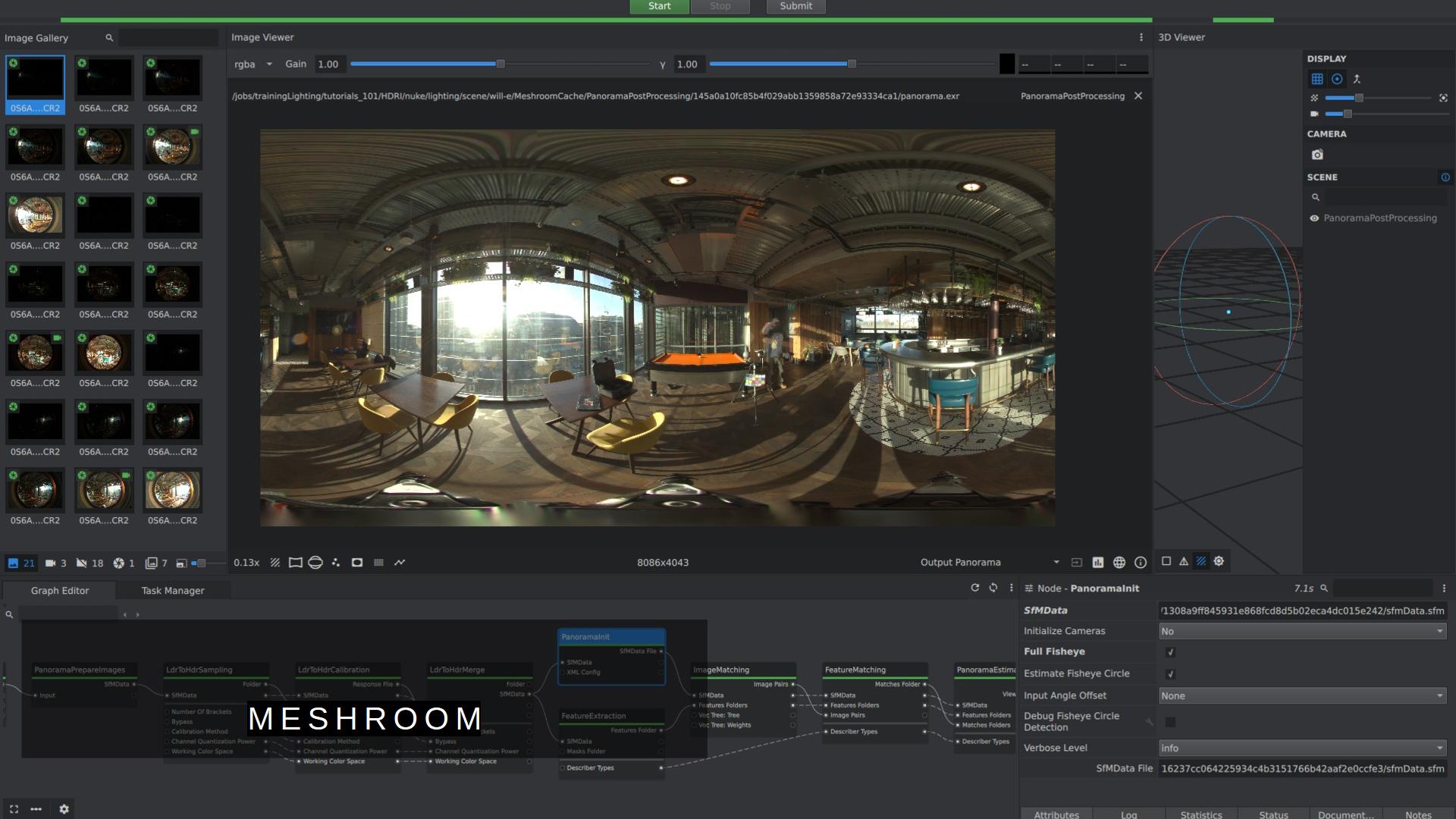Click the refresh icon in Graph Editor
Screen dimensions: 1456x819
[974, 588]
